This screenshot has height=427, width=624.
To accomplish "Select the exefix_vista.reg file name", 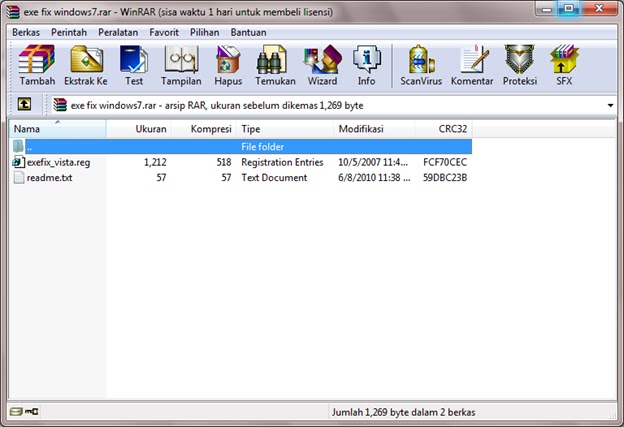I will 58,162.
